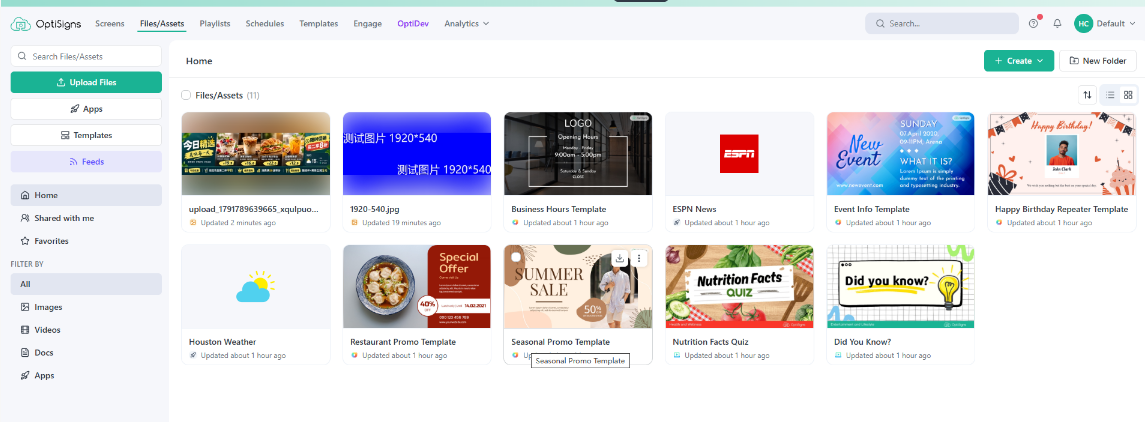Screen dimensions: 1145x422
Task: Click the magnifier icon in the top search bar
Action: click(x=880, y=23)
